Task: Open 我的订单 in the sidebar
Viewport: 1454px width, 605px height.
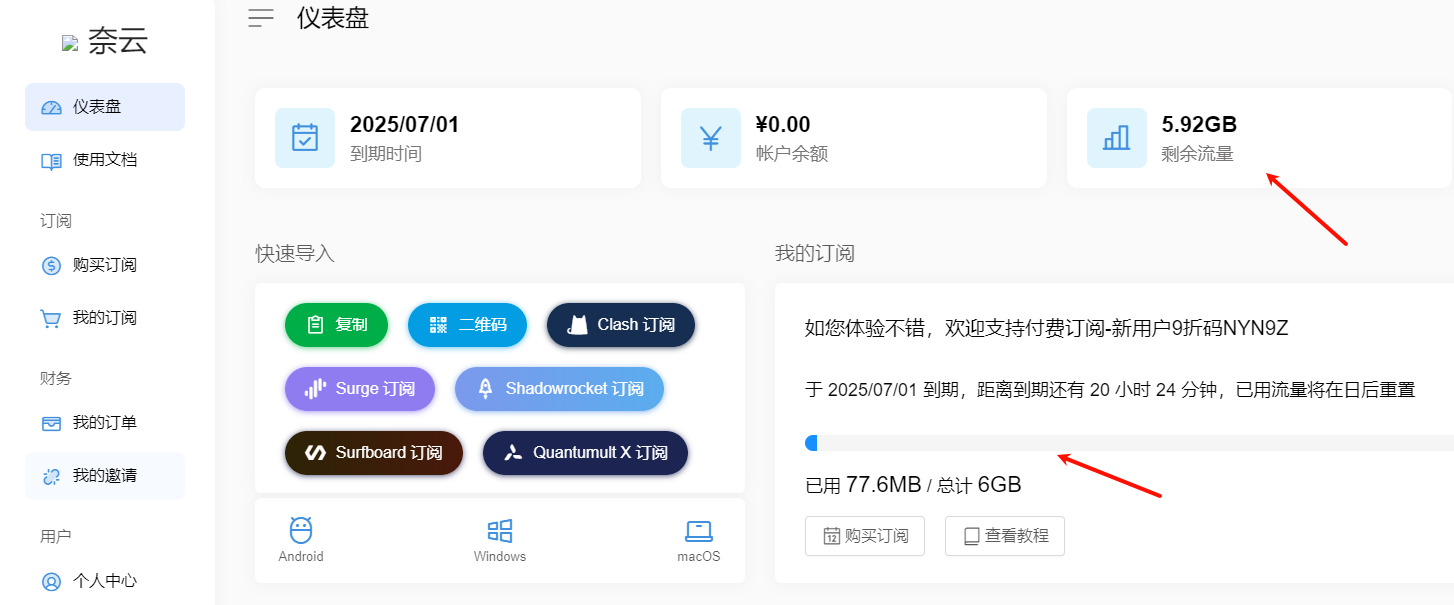Action: click(105, 423)
